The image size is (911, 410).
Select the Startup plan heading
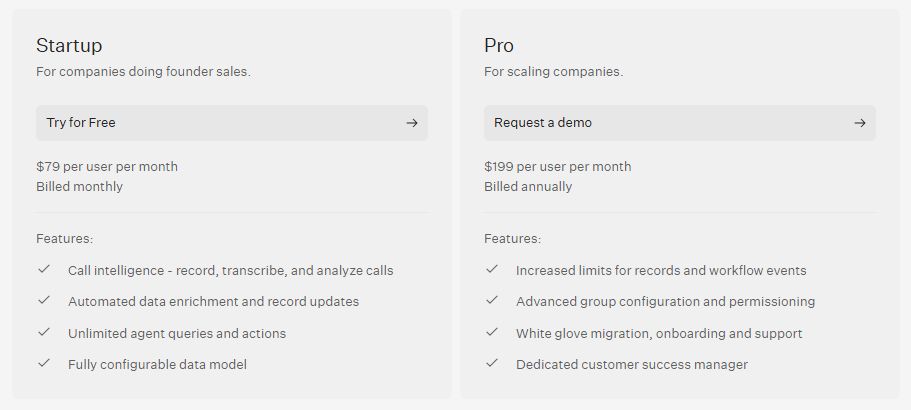(69, 45)
